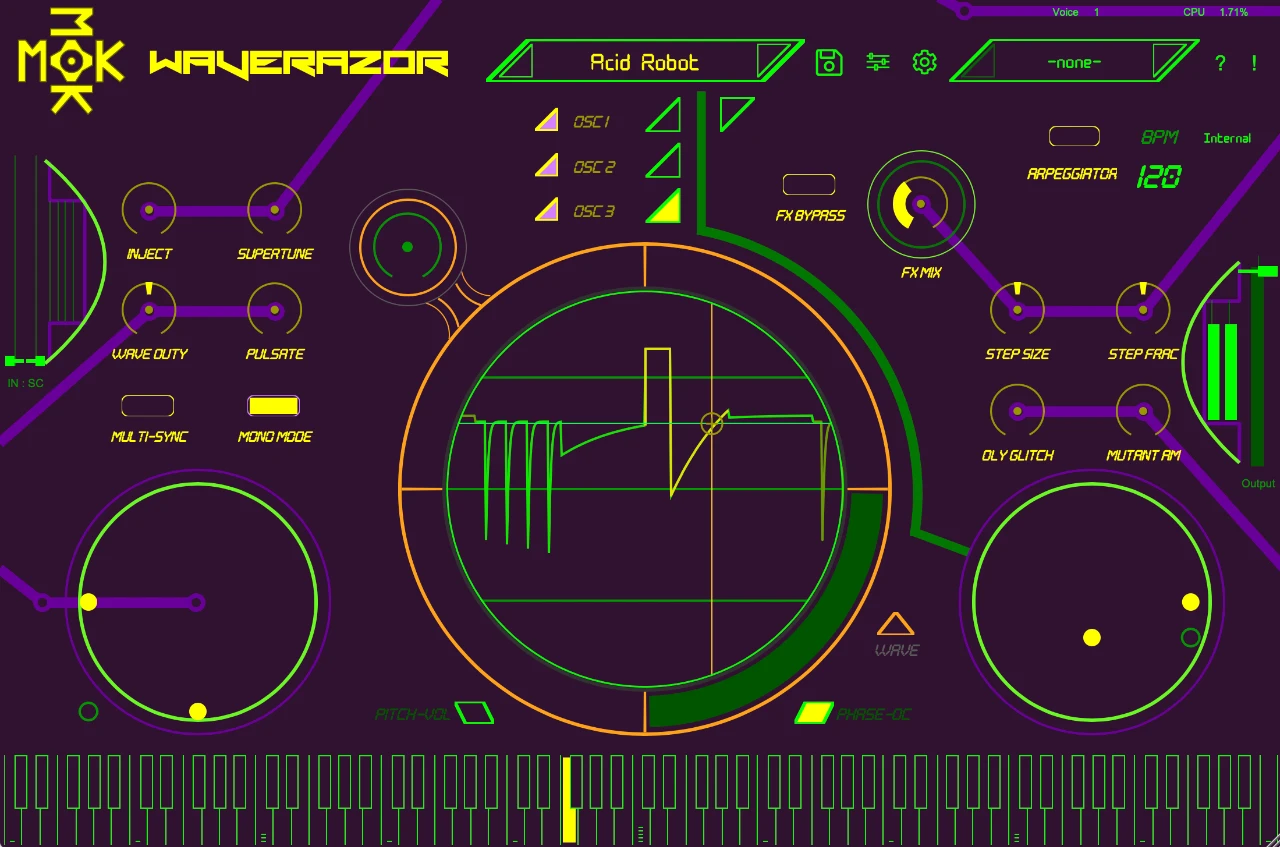Image resolution: width=1280 pixels, height=847 pixels.
Task: Click the PULSATE knob
Action: 274,311
